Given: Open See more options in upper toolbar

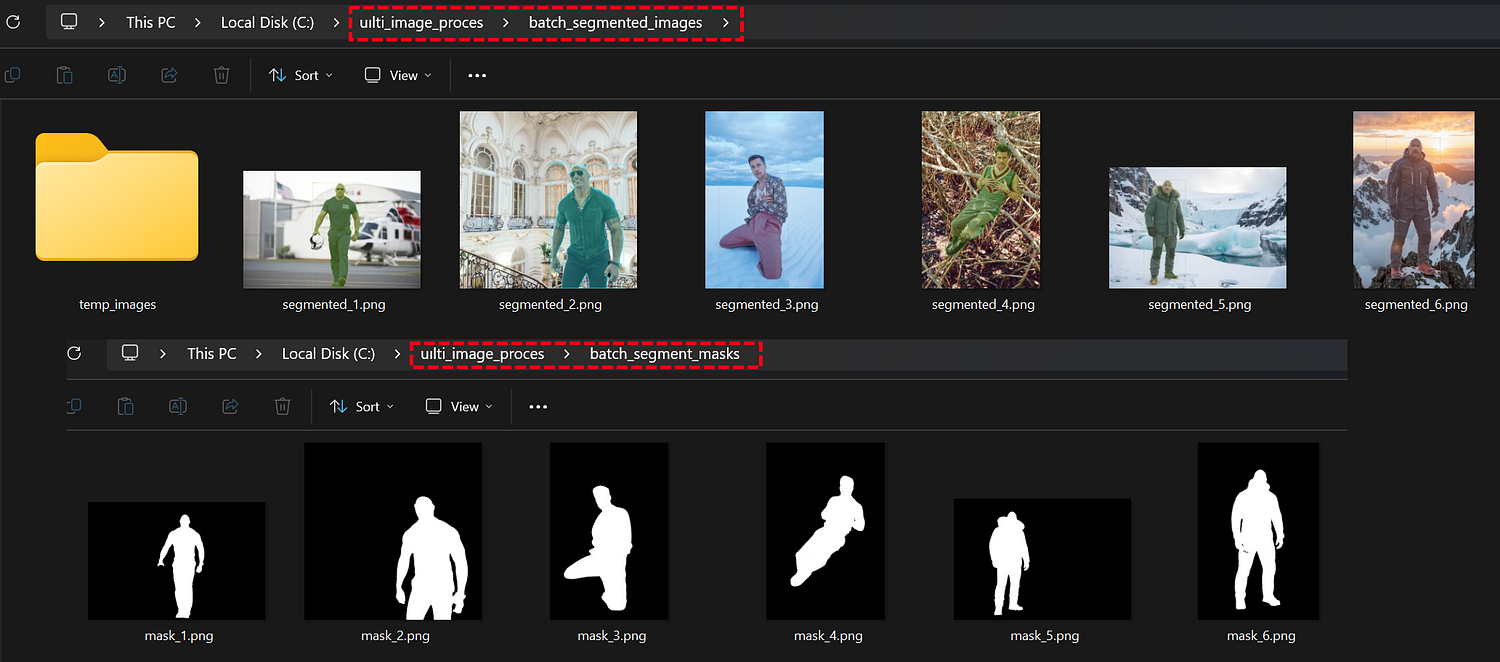Looking at the screenshot, I should (477, 75).
